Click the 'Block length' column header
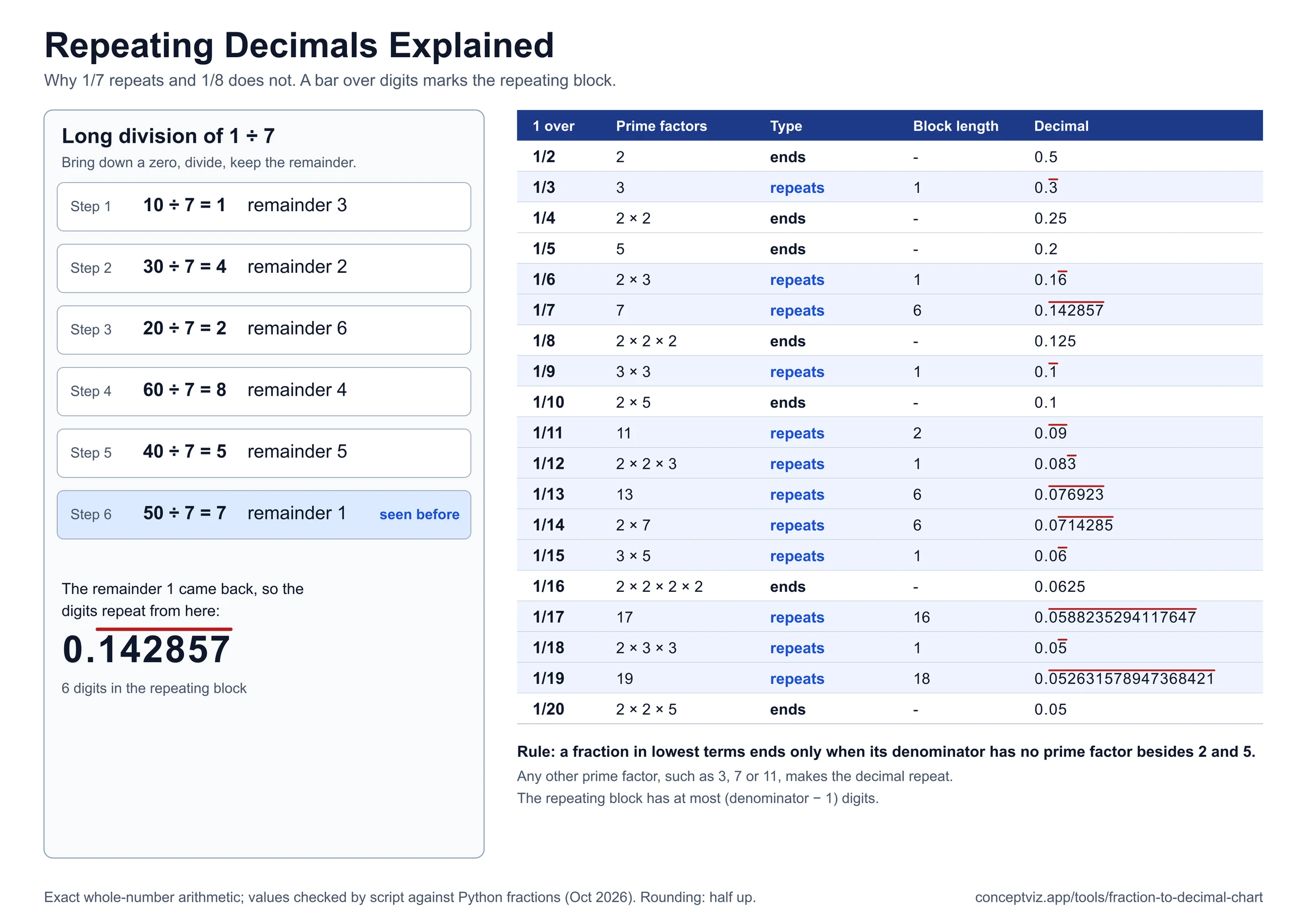 955,126
